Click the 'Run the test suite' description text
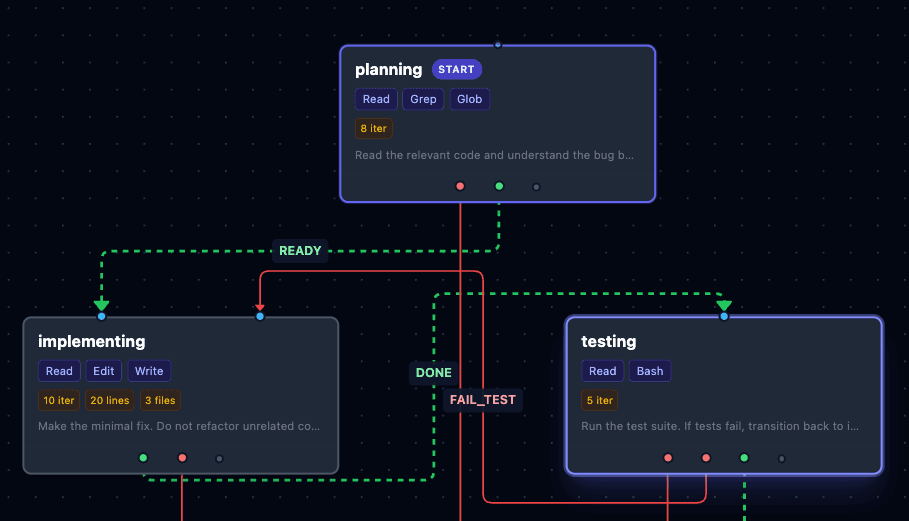This screenshot has width=909, height=521. tap(720, 426)
